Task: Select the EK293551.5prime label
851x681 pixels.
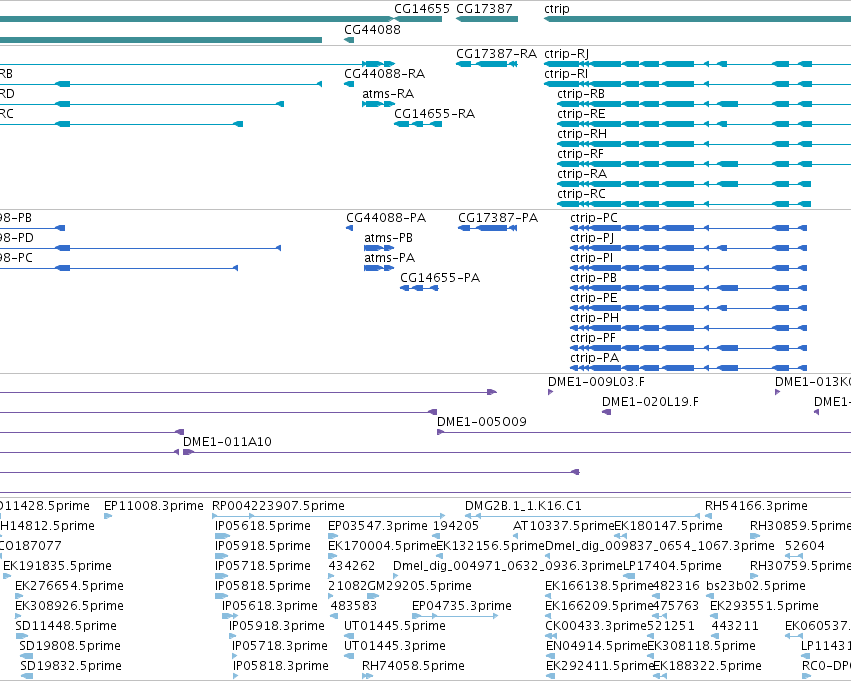Action: tap(764, 607)
